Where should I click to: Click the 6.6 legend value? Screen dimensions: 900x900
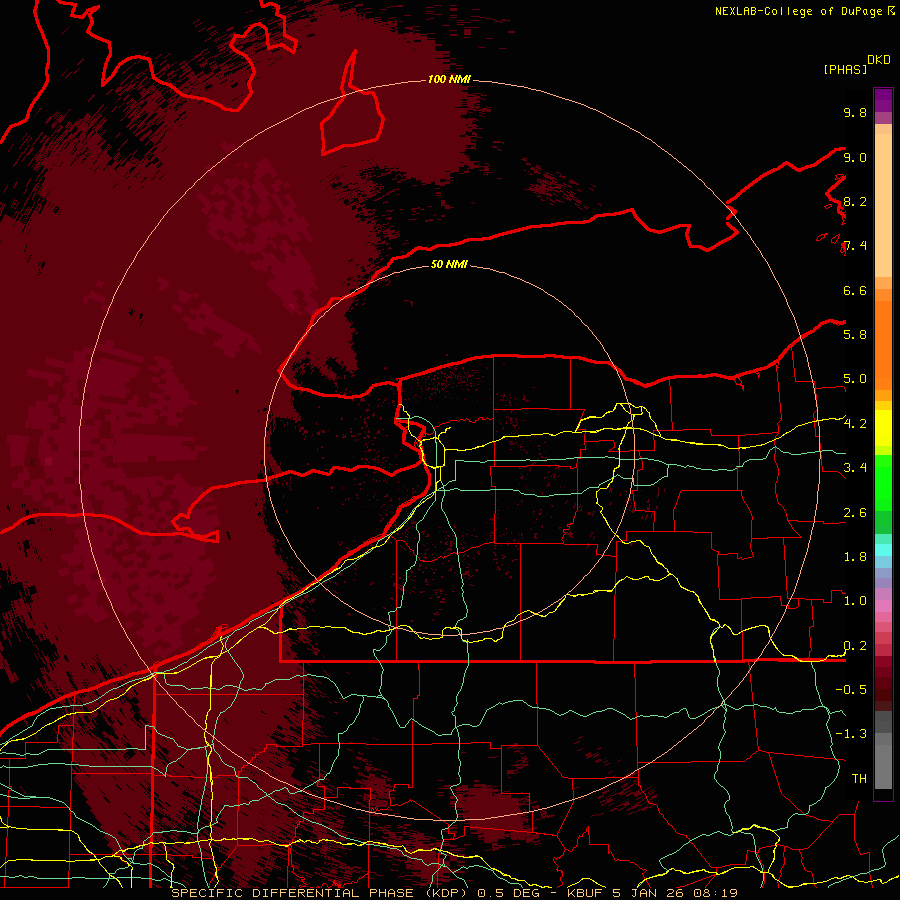tap(855, 290)
